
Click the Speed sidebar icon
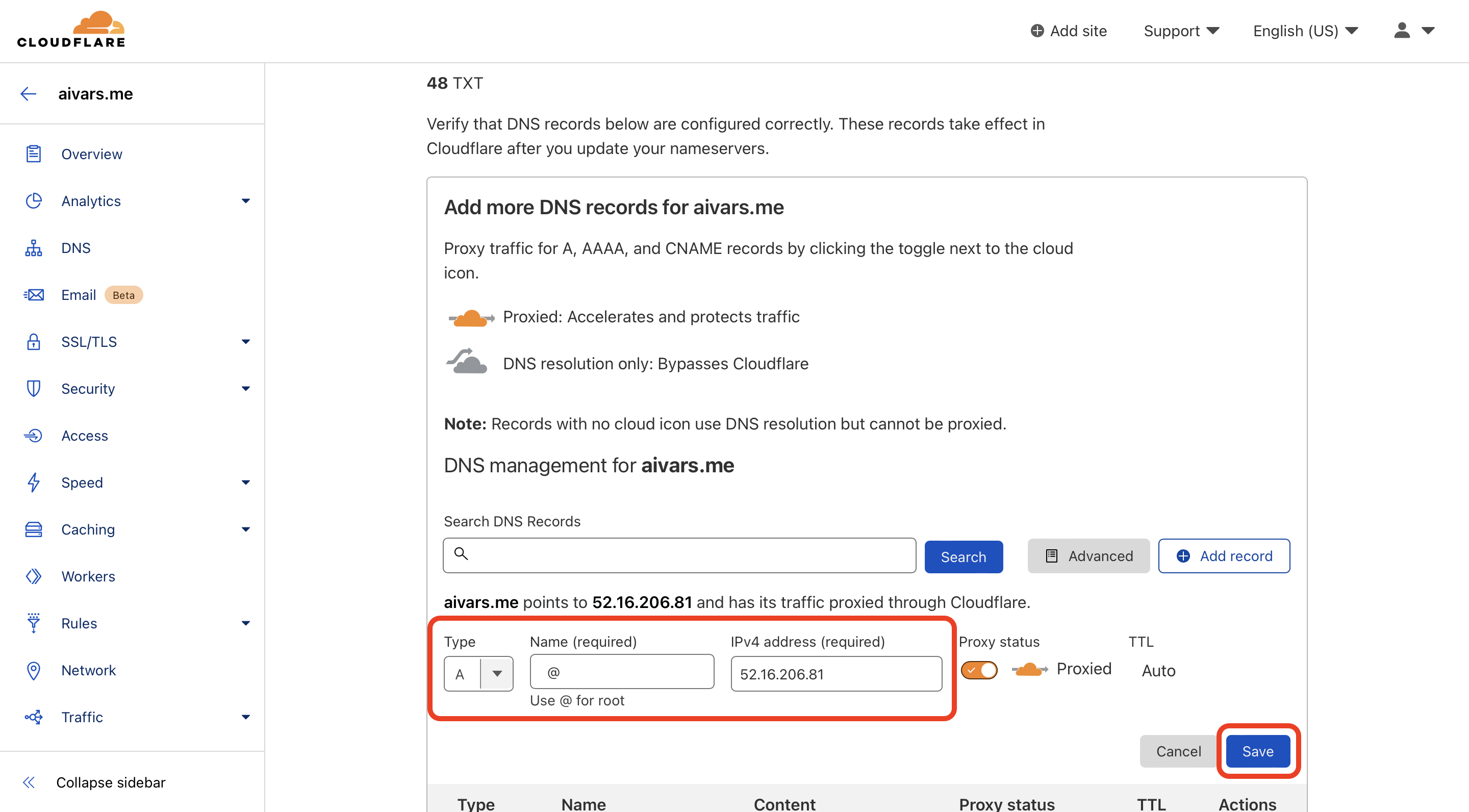pos(34,482)
